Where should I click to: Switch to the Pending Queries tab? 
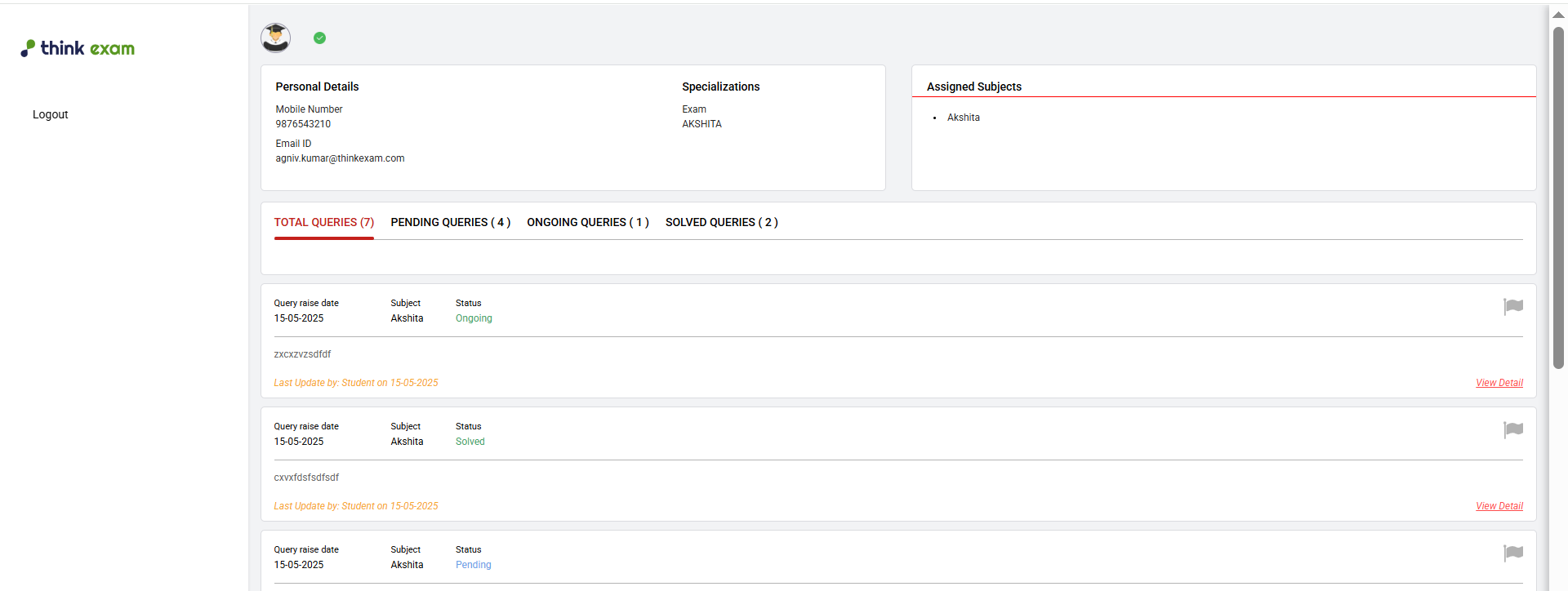(450, 222)
